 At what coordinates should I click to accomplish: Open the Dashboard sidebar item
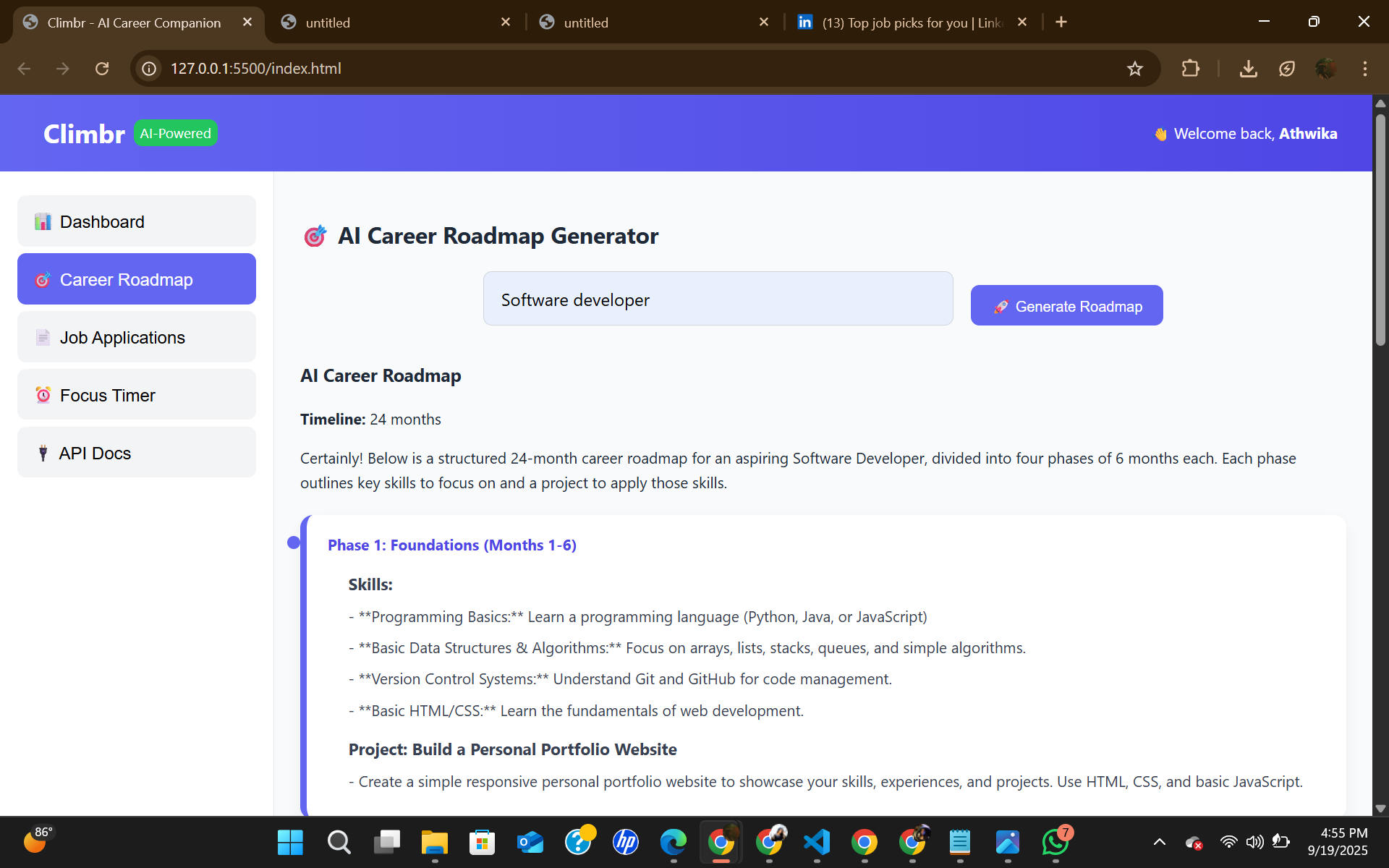(136, 221)
